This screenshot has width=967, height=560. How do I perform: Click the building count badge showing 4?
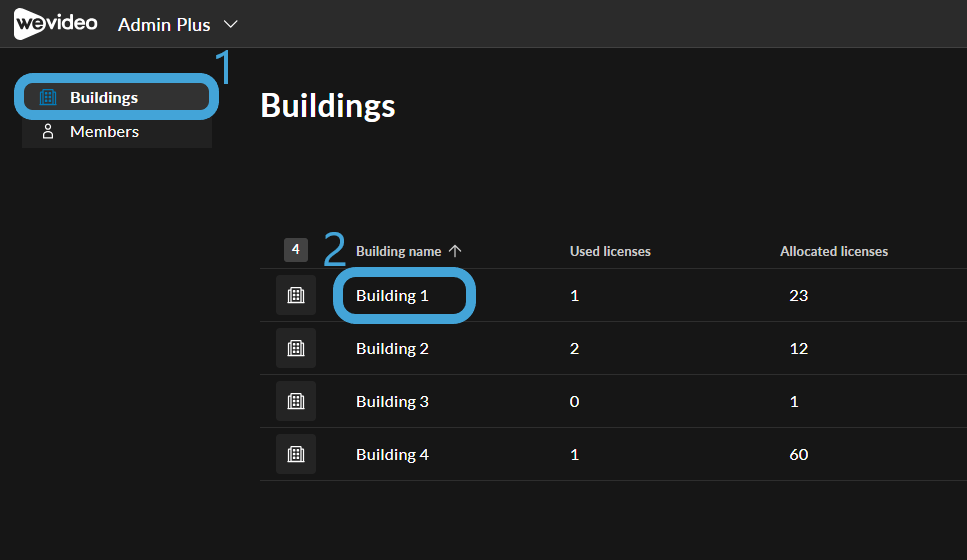coord(296,250)
